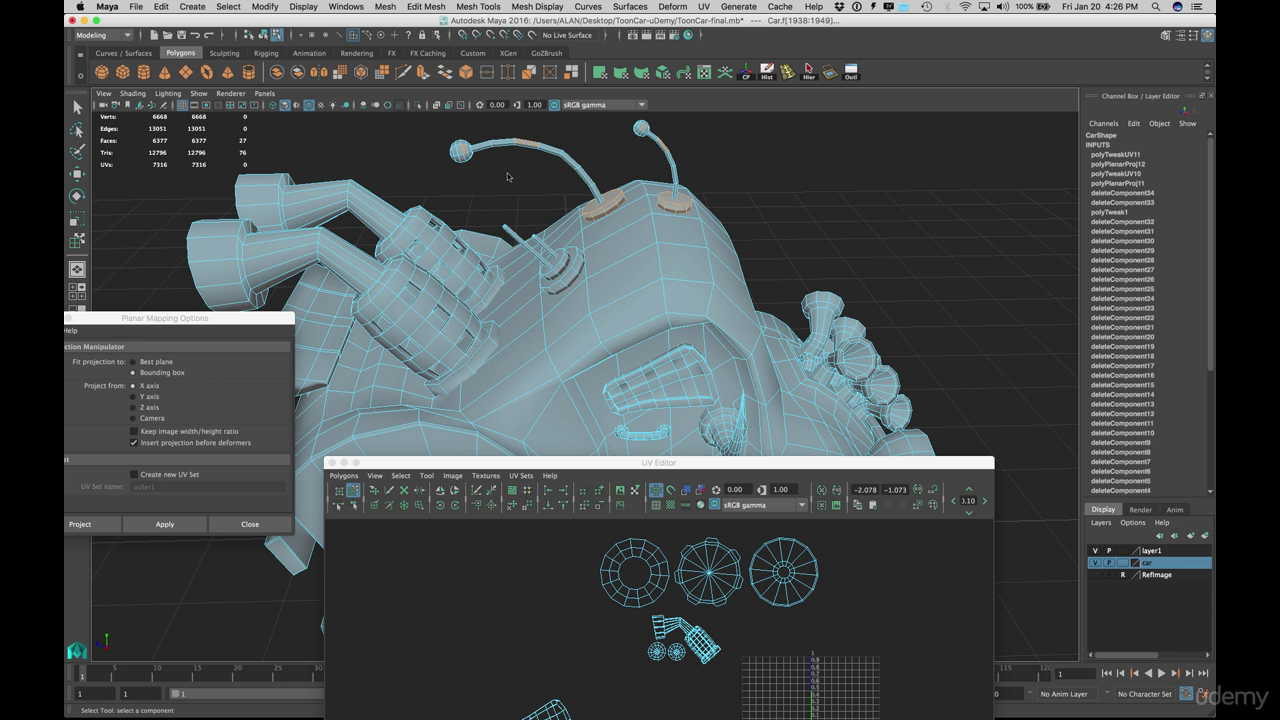Select polyTweakUV11 input node

point(1115,155)
